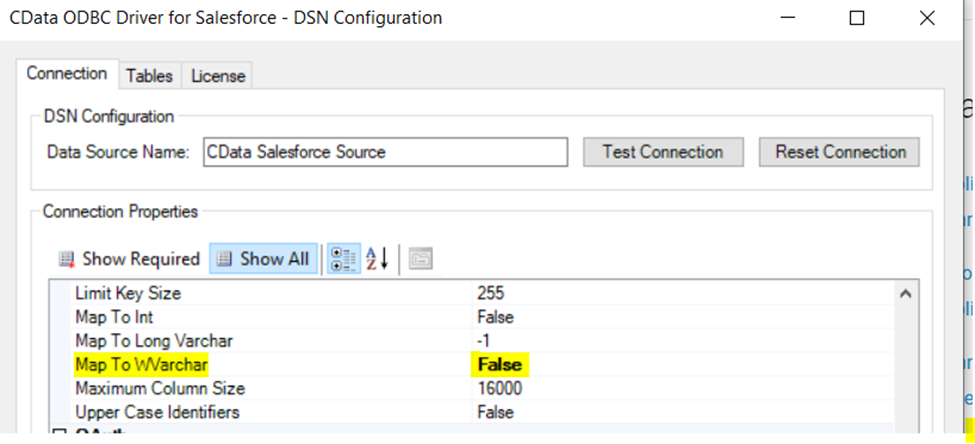The width and height of the screenshot is (975, 444).
Task: Select the Map To Long Varchar property
Action: coord(152,341)
